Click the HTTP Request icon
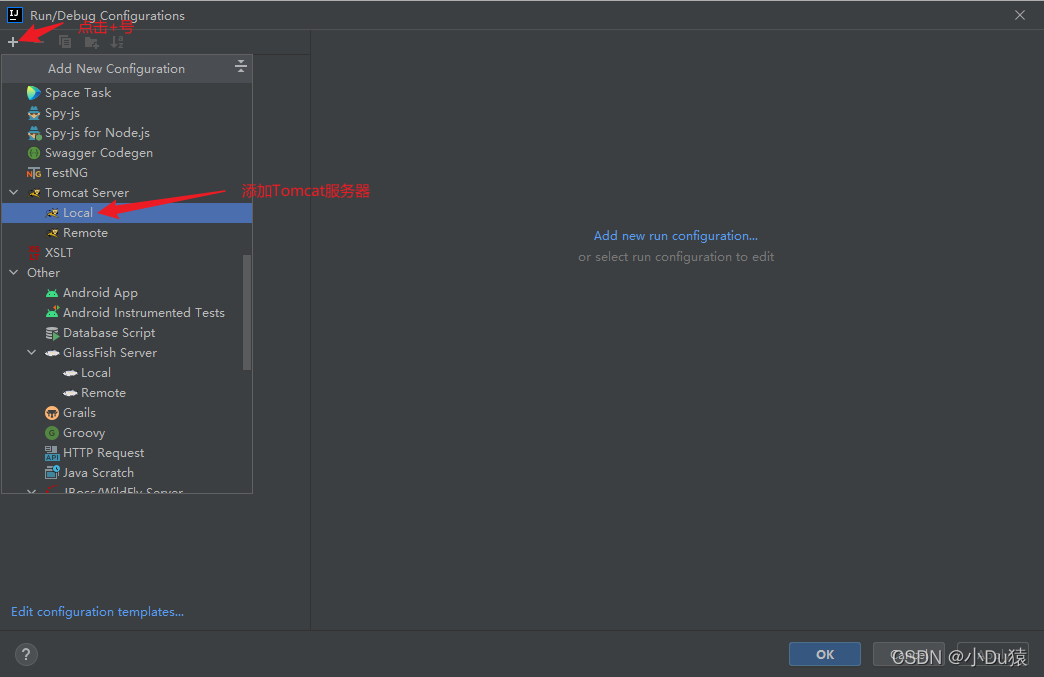The image size is (1044, 677). tap(52, 453)
